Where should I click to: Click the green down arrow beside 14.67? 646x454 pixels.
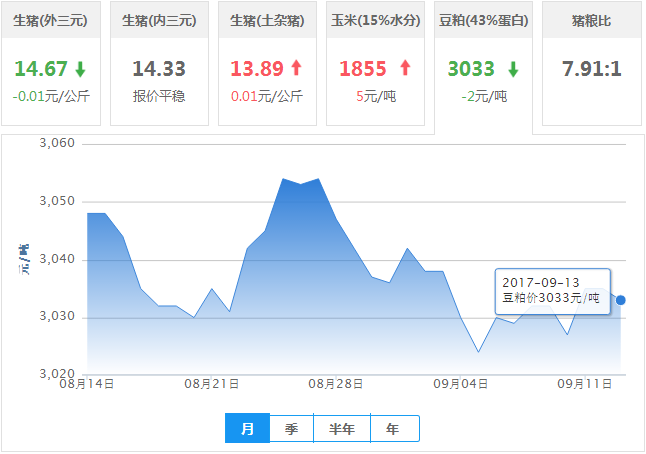pos(80,69)
